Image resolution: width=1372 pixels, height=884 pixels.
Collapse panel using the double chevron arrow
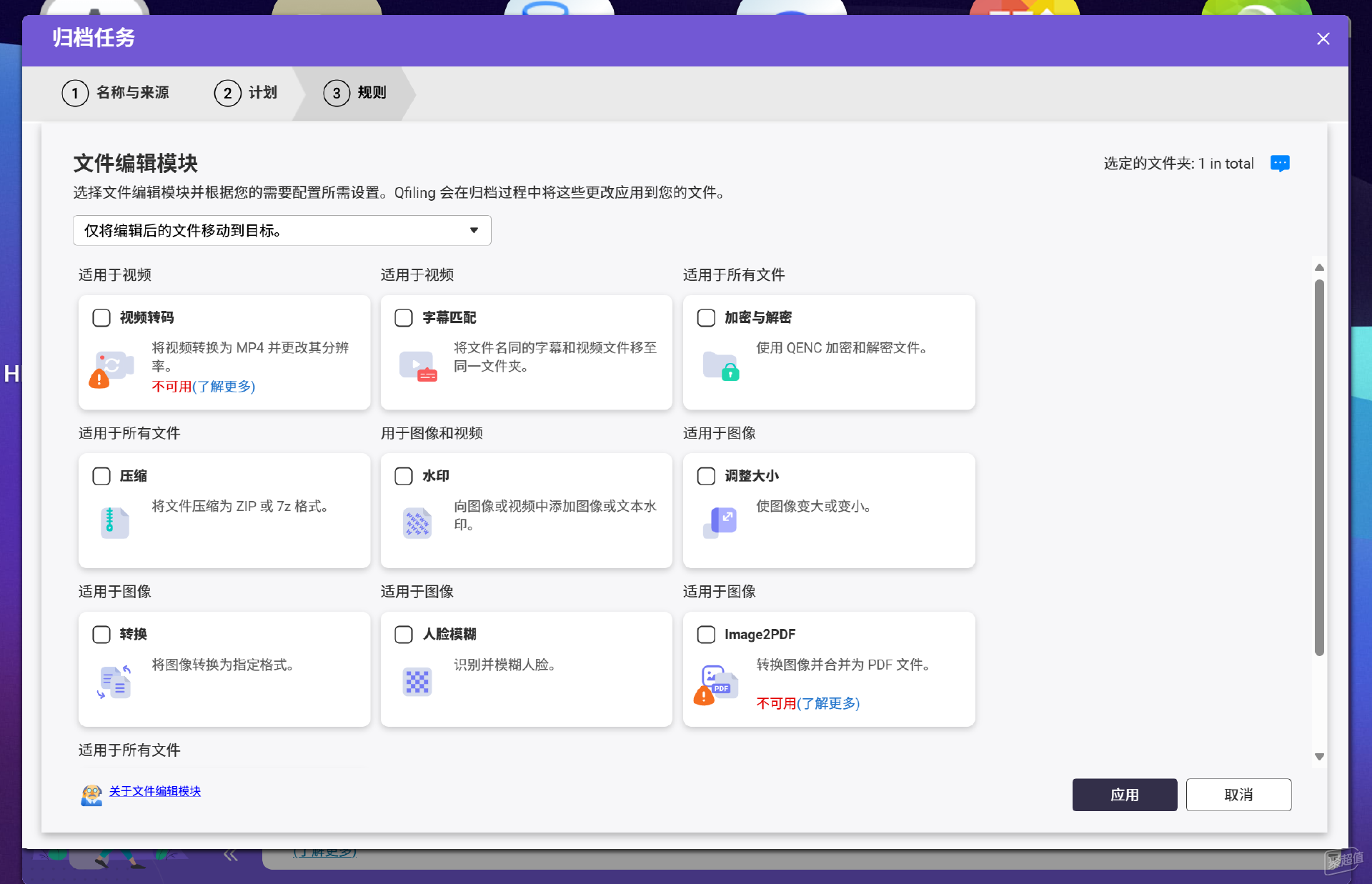coord(230,855)
